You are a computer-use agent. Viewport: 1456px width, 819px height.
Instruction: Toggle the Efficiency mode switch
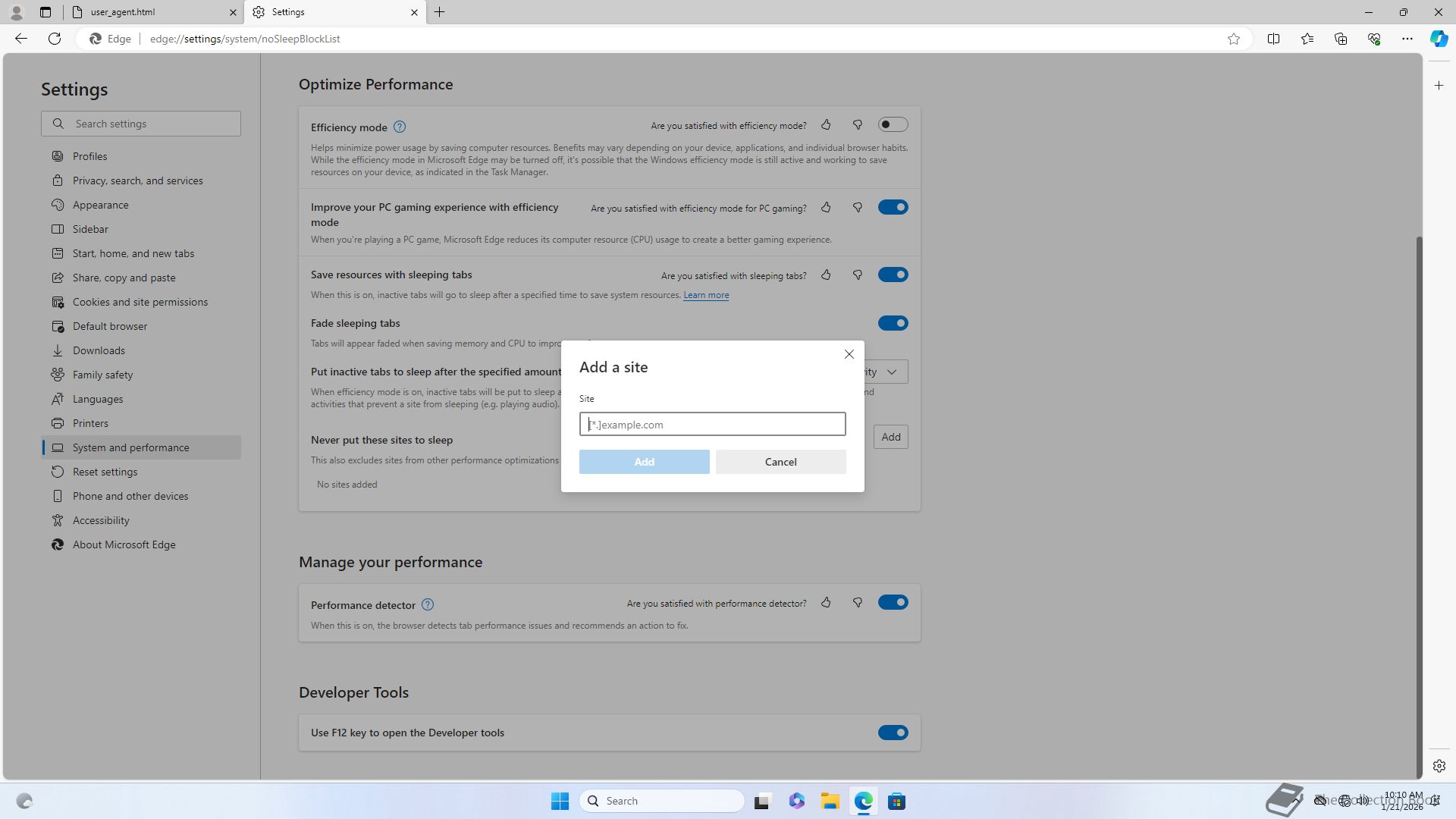pos(893,124)
